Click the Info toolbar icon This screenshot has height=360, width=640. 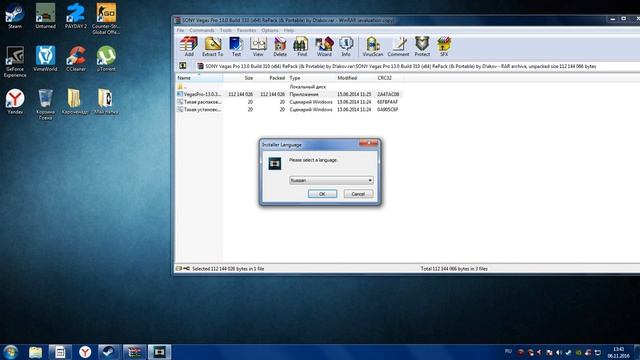(x=346, y=46)
